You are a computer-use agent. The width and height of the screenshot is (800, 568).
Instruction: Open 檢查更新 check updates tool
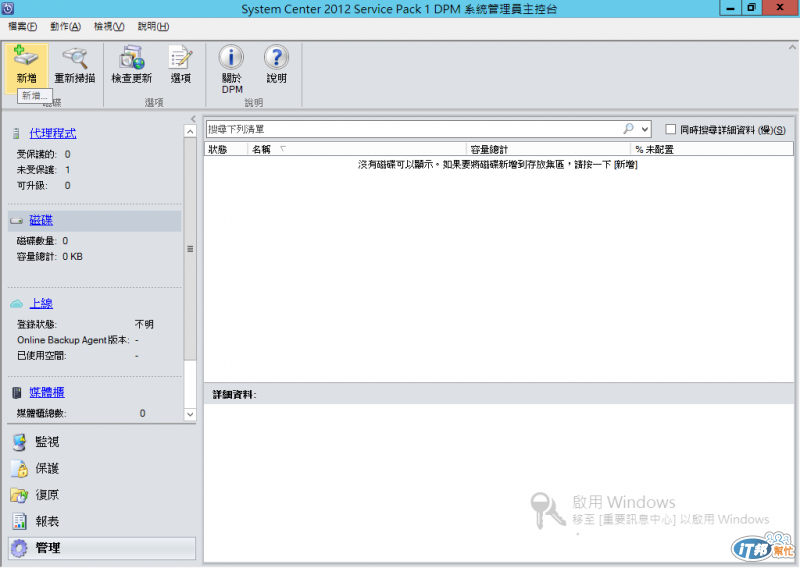tap(132, 57)
